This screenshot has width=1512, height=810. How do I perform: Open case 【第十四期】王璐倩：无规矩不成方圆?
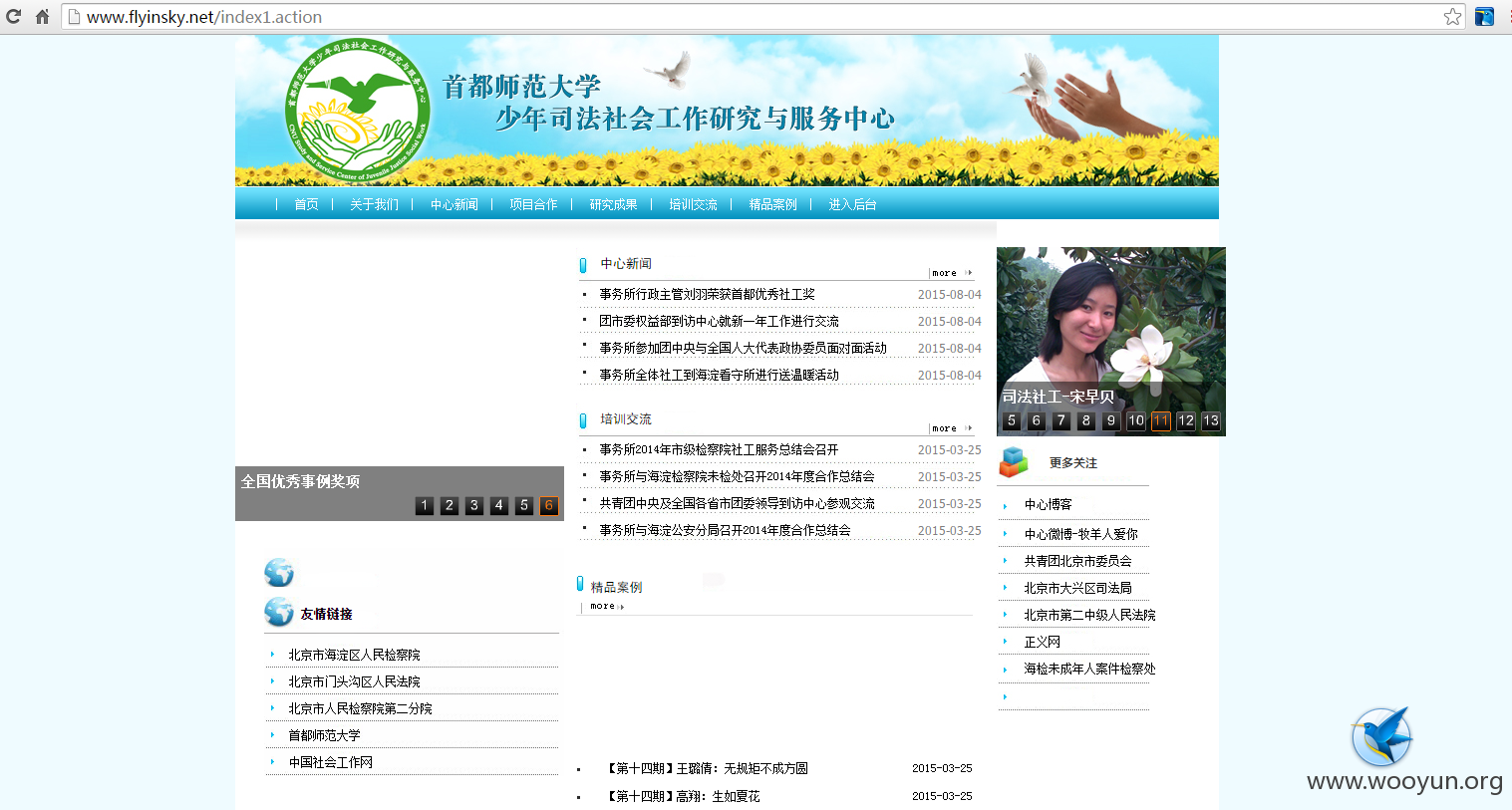click(x=706, y=768)
